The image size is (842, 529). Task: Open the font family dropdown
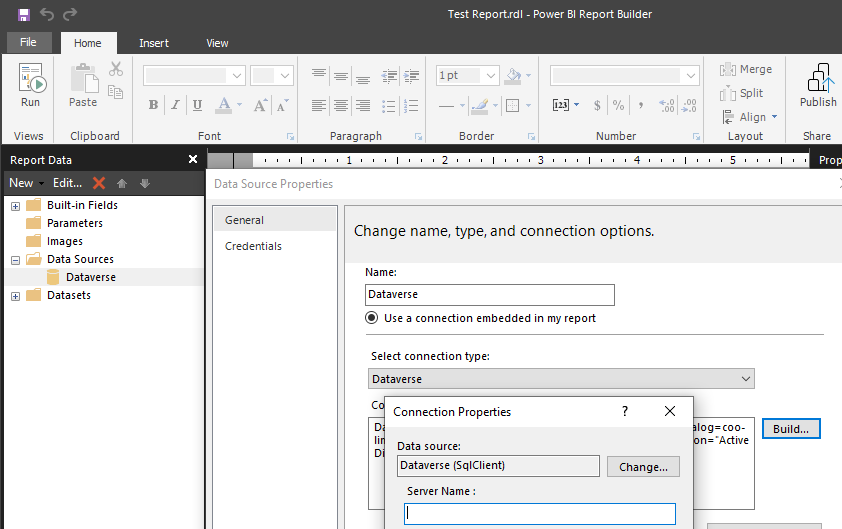[237, 76]
